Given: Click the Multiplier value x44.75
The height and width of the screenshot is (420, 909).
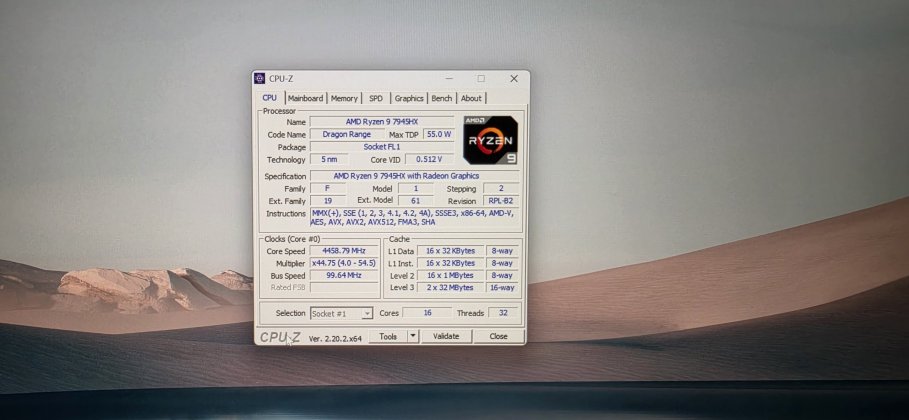Looking at the screenshot, I should click(x=344, y=263).
